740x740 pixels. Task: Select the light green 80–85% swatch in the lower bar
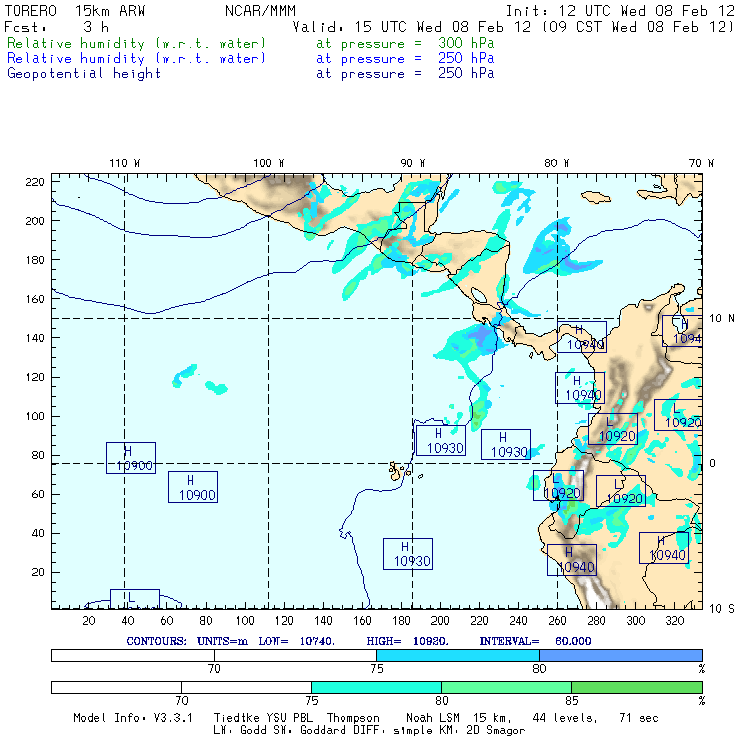click(506, 687)
